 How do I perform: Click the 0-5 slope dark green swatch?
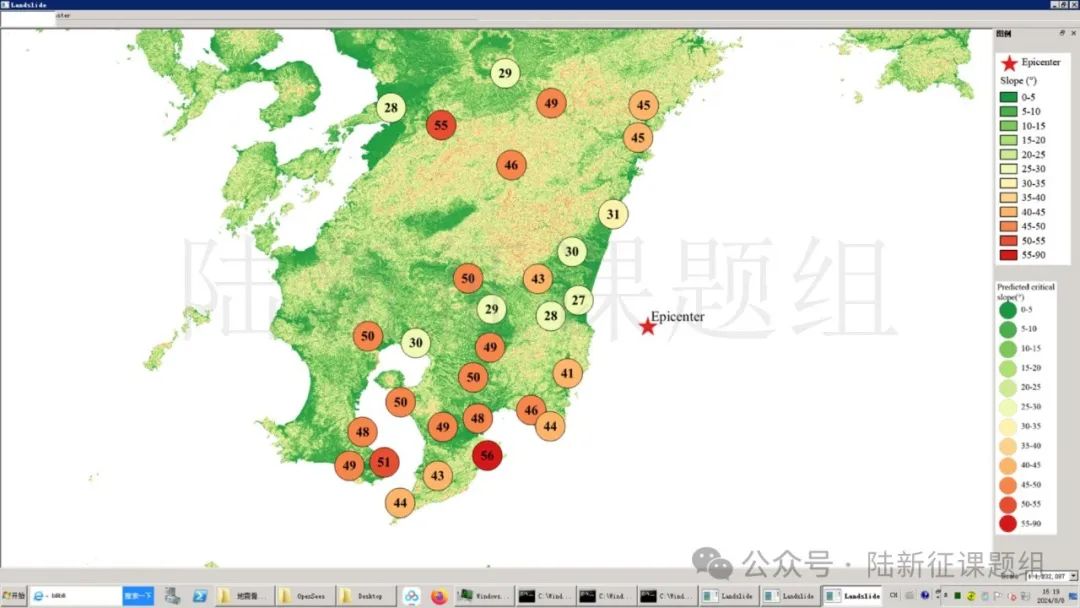[1008, 97]
